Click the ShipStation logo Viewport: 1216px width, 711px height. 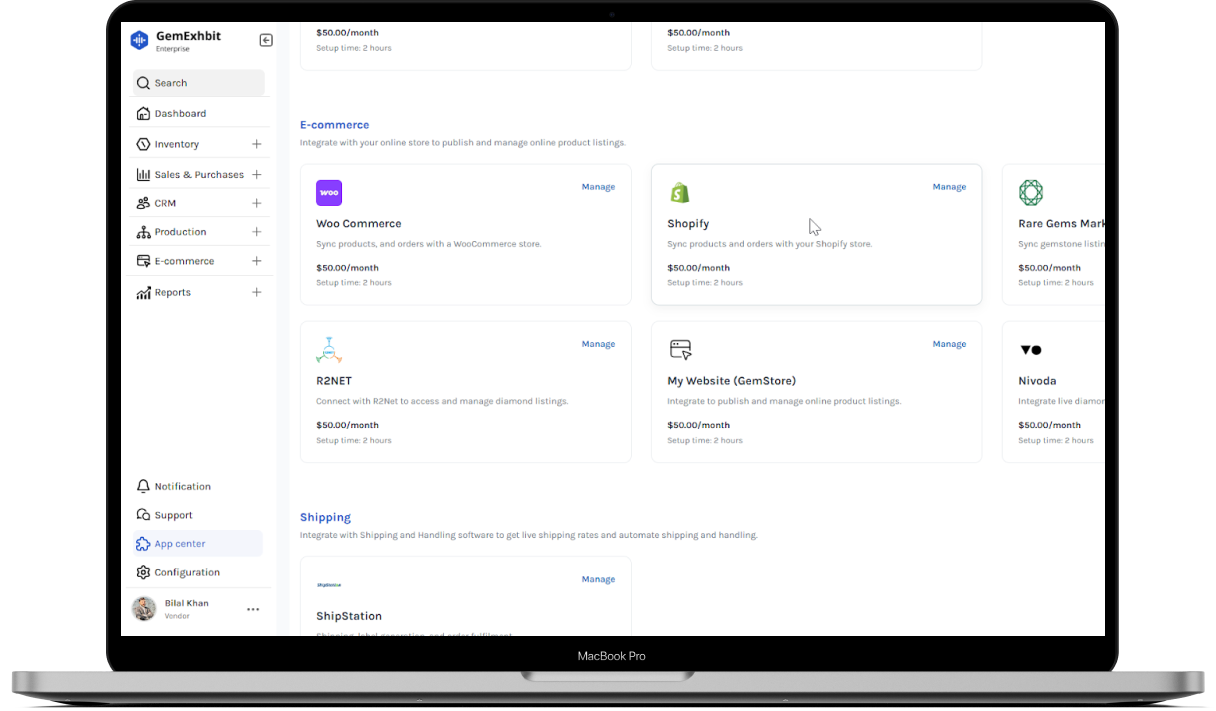pos(329,585)
